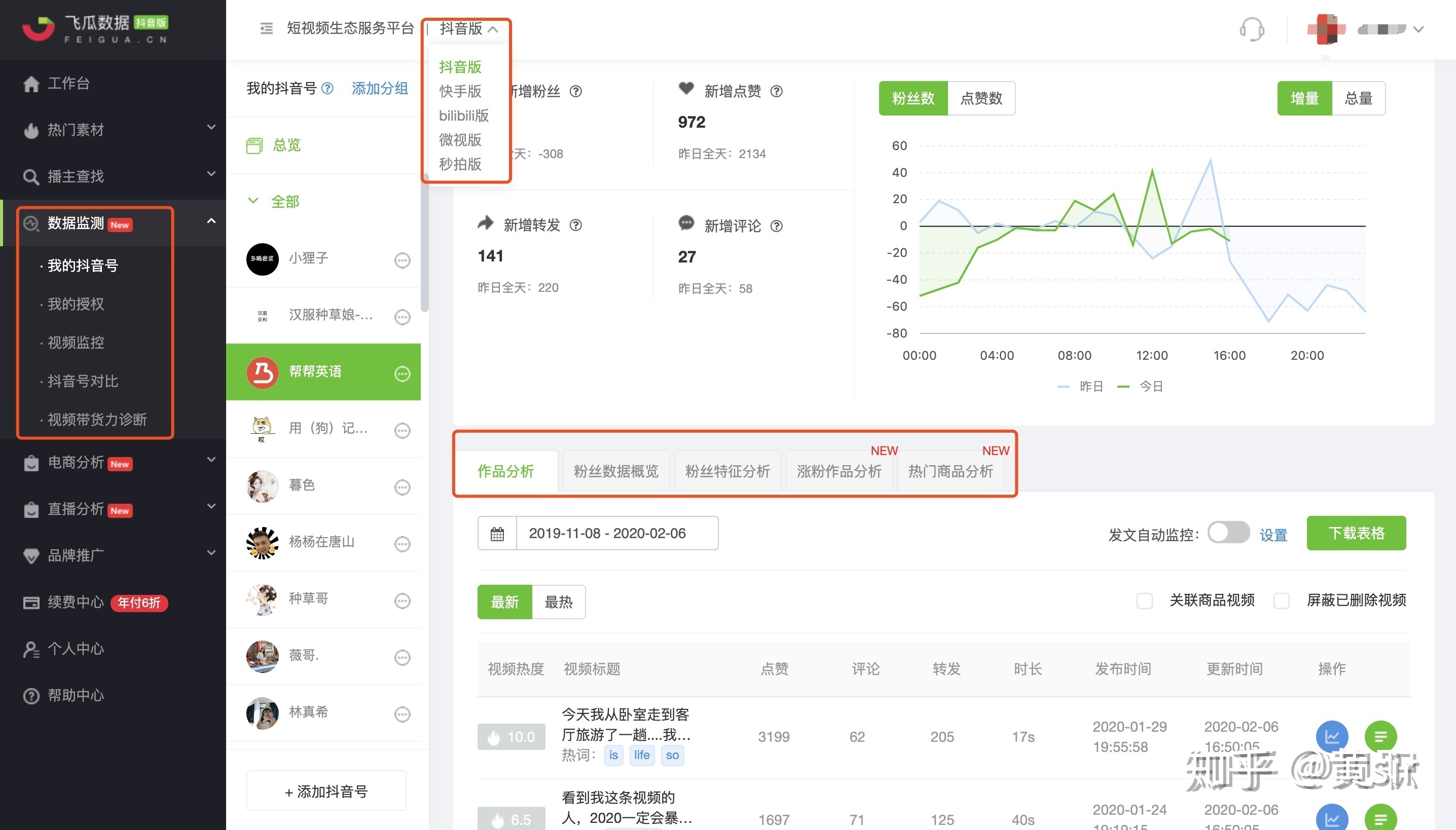This screenshot has width=1456, height=830.
Task: Collapse sidebar with hamburger menu icon
Action: pyautogui.click(x=266, y=28)
